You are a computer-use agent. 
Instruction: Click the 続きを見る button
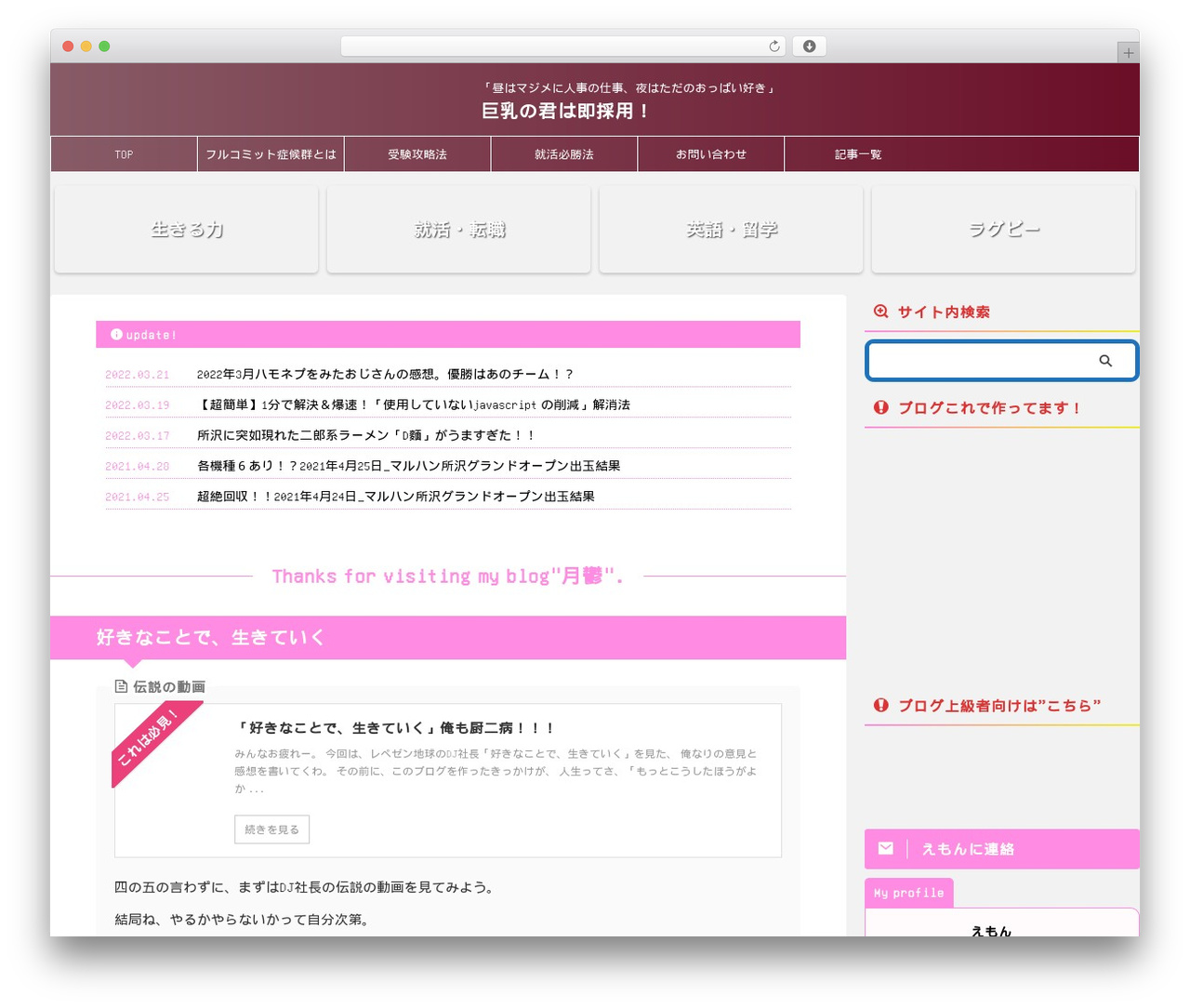pos(271,829)
